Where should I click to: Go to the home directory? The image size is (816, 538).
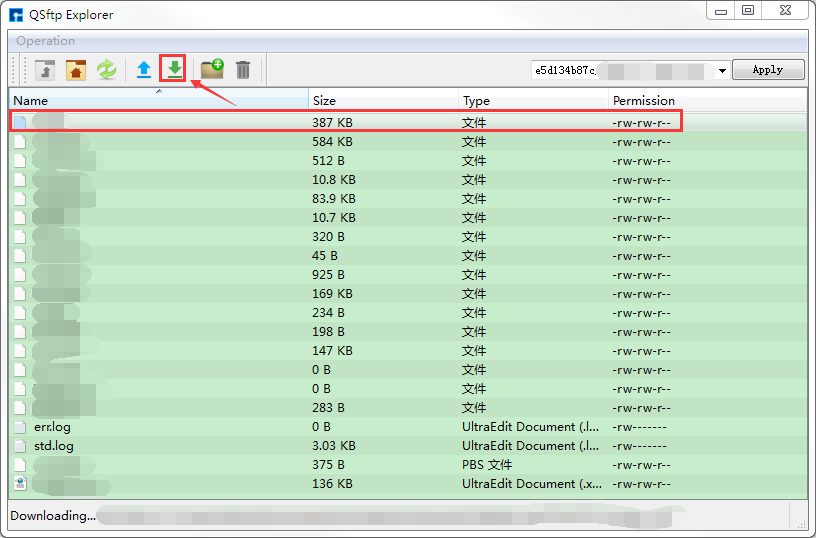click(x=76, y=70)
